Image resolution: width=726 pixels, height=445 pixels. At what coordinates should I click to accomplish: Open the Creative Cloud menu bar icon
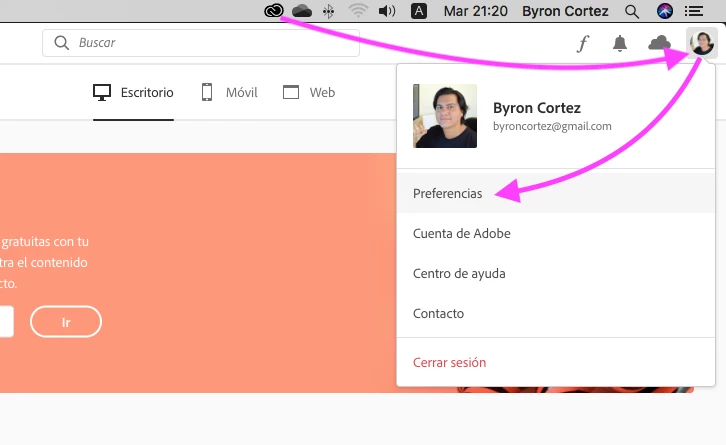coord(274,10)
